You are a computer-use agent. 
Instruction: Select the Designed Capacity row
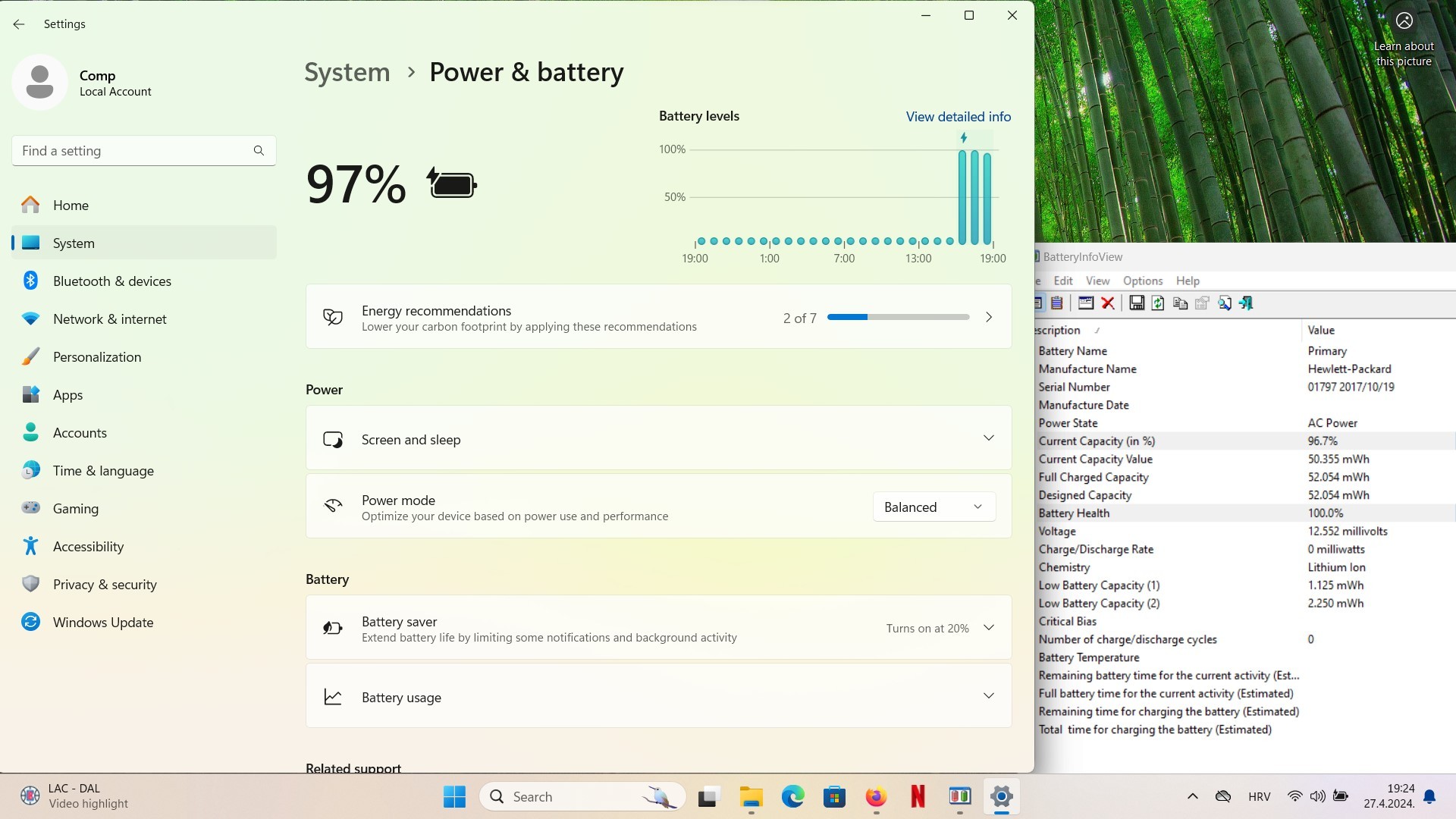coord(1245,495)
